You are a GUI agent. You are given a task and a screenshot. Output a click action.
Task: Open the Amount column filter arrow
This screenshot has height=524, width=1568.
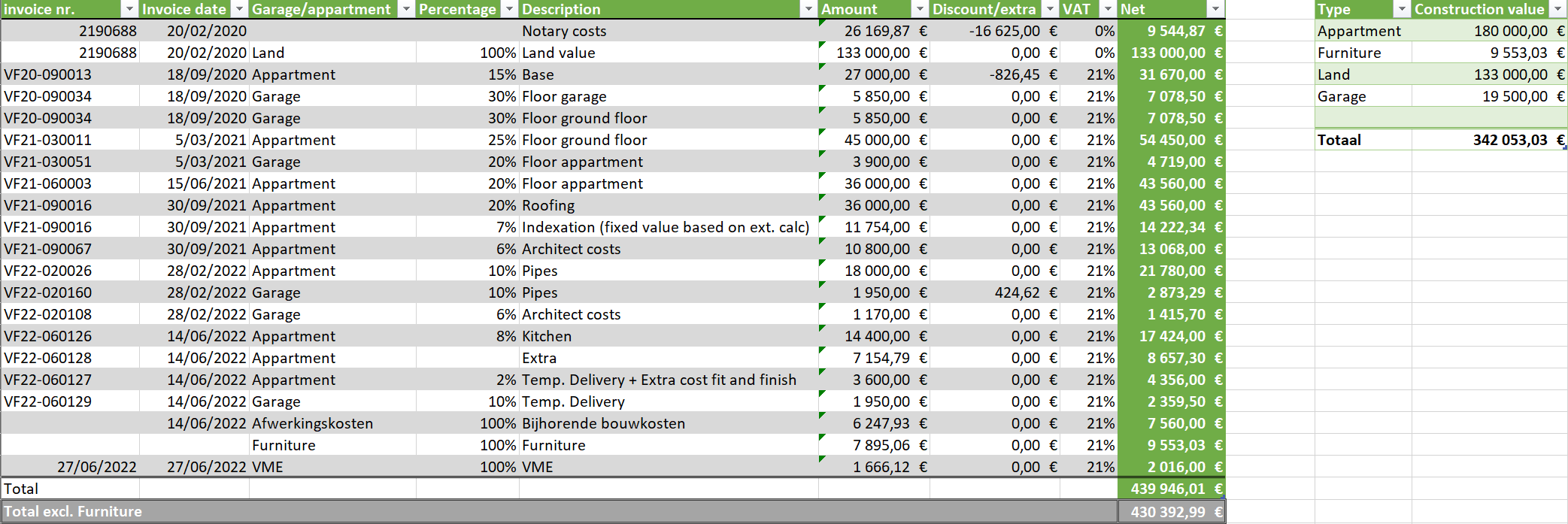(x=920, y=9)
